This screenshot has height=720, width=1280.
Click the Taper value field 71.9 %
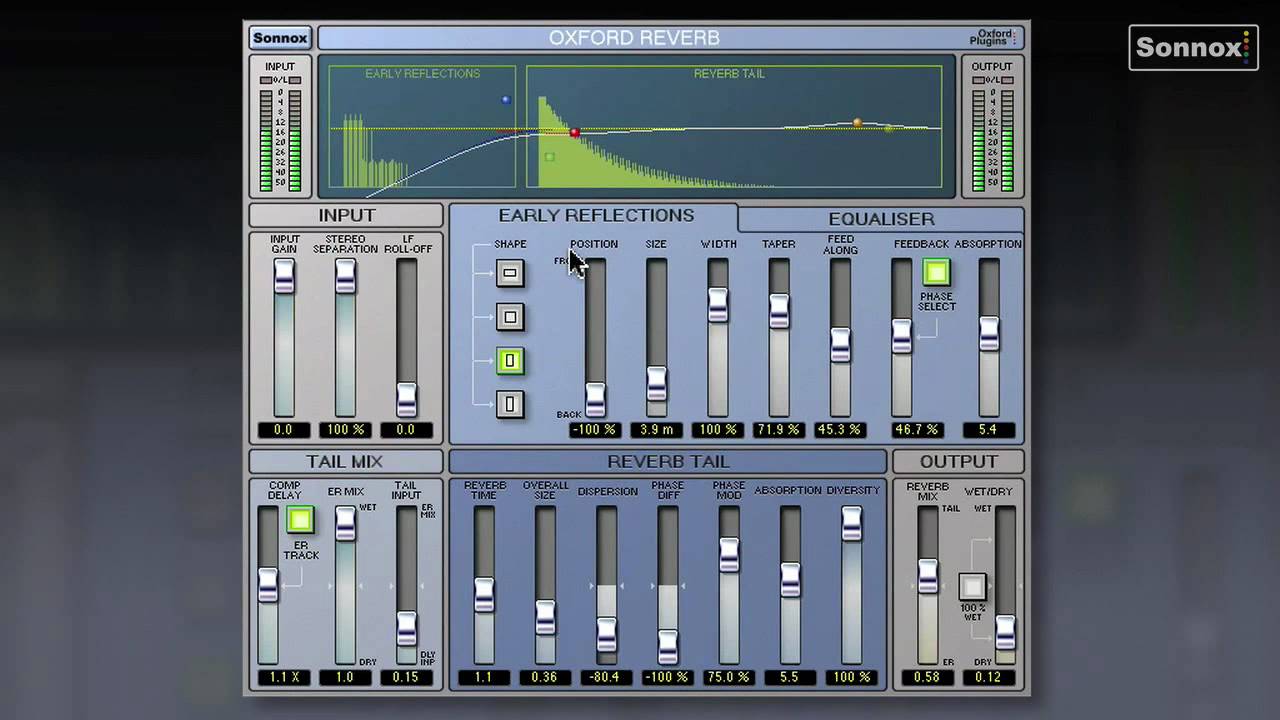click(x=779, y=430)
